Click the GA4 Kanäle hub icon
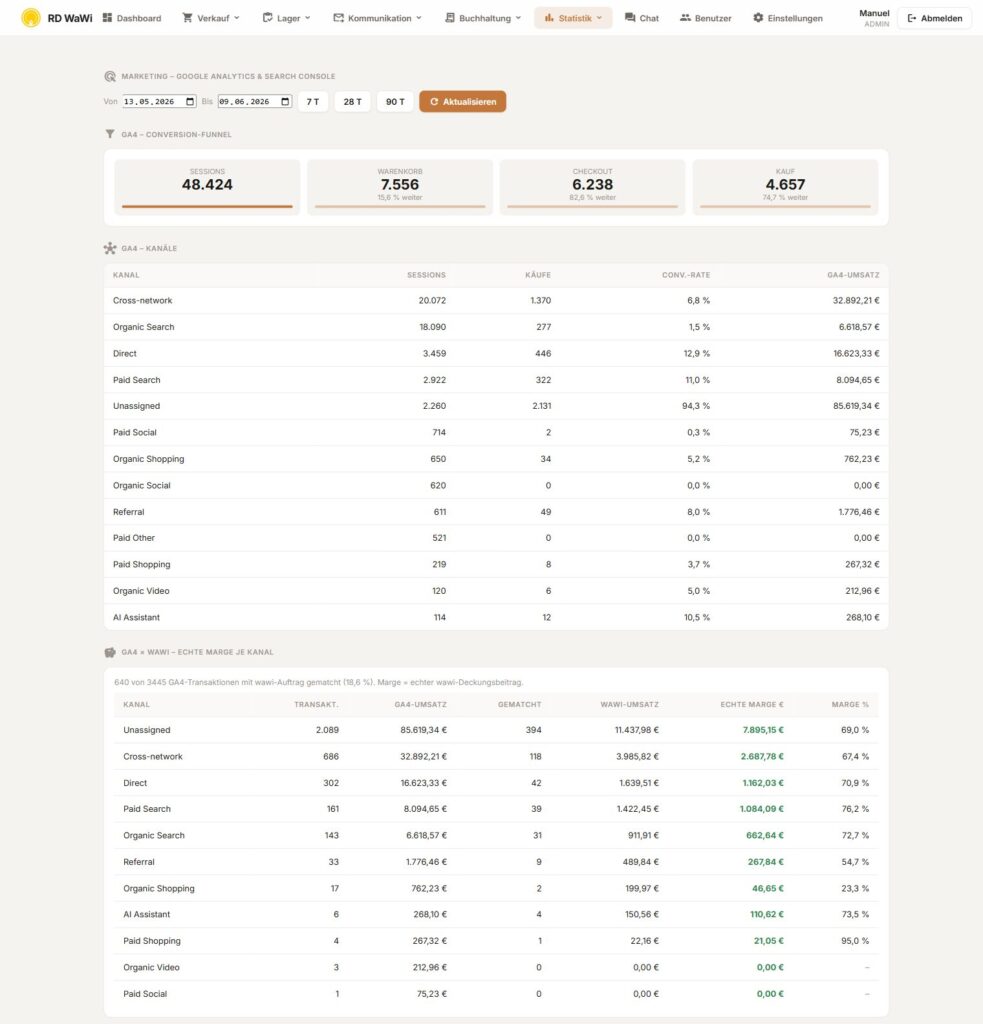Viewport: 983px width, 1024px height. (110, 248)
